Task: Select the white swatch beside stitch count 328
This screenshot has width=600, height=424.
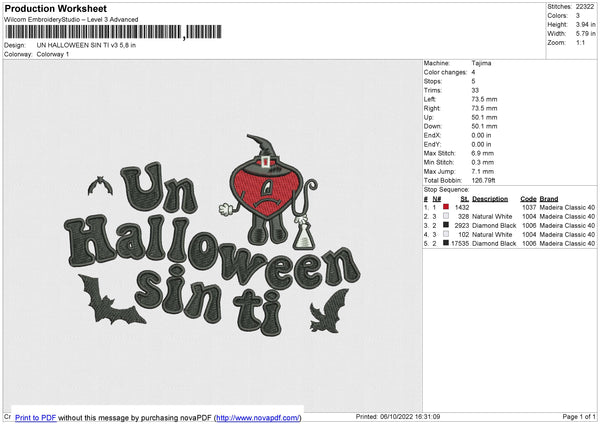Action: (x=446, y=216)
